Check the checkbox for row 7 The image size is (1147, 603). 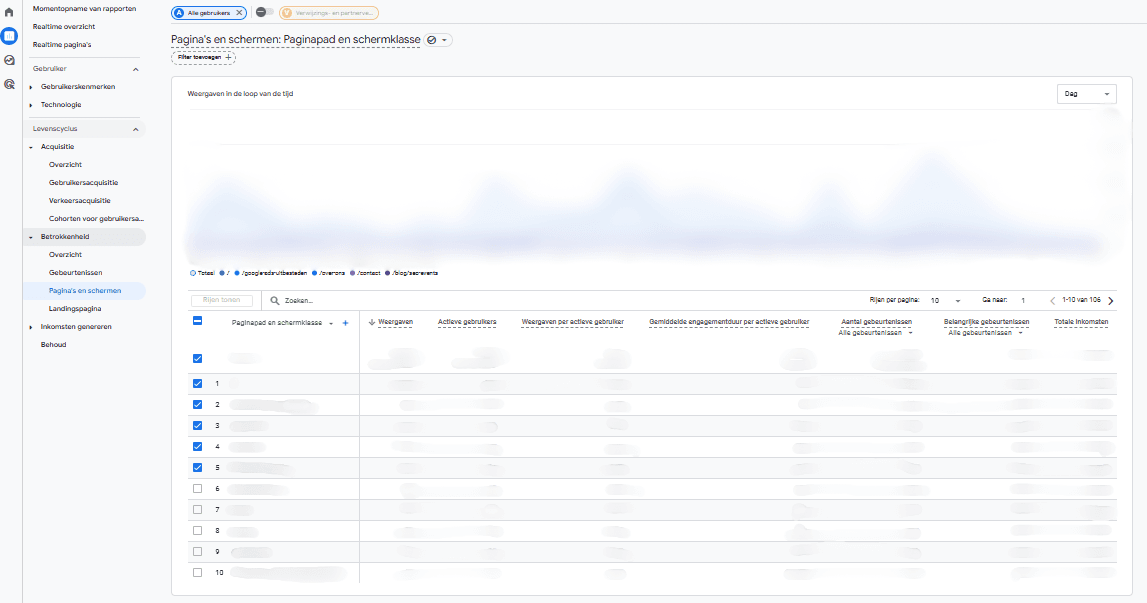tap(198, 509)
